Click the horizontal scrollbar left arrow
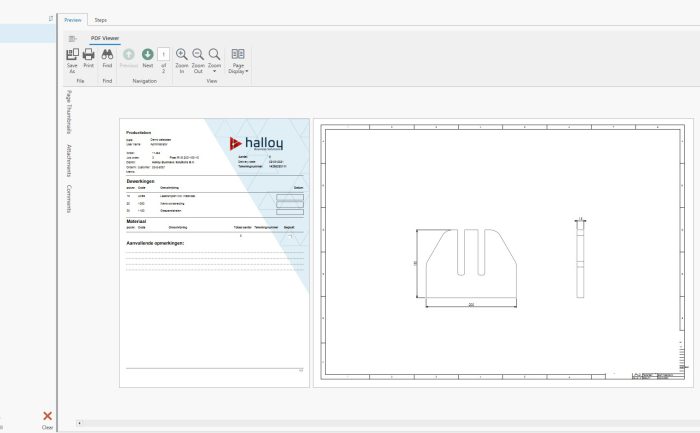700x433 pixels. tap(80, 423)
